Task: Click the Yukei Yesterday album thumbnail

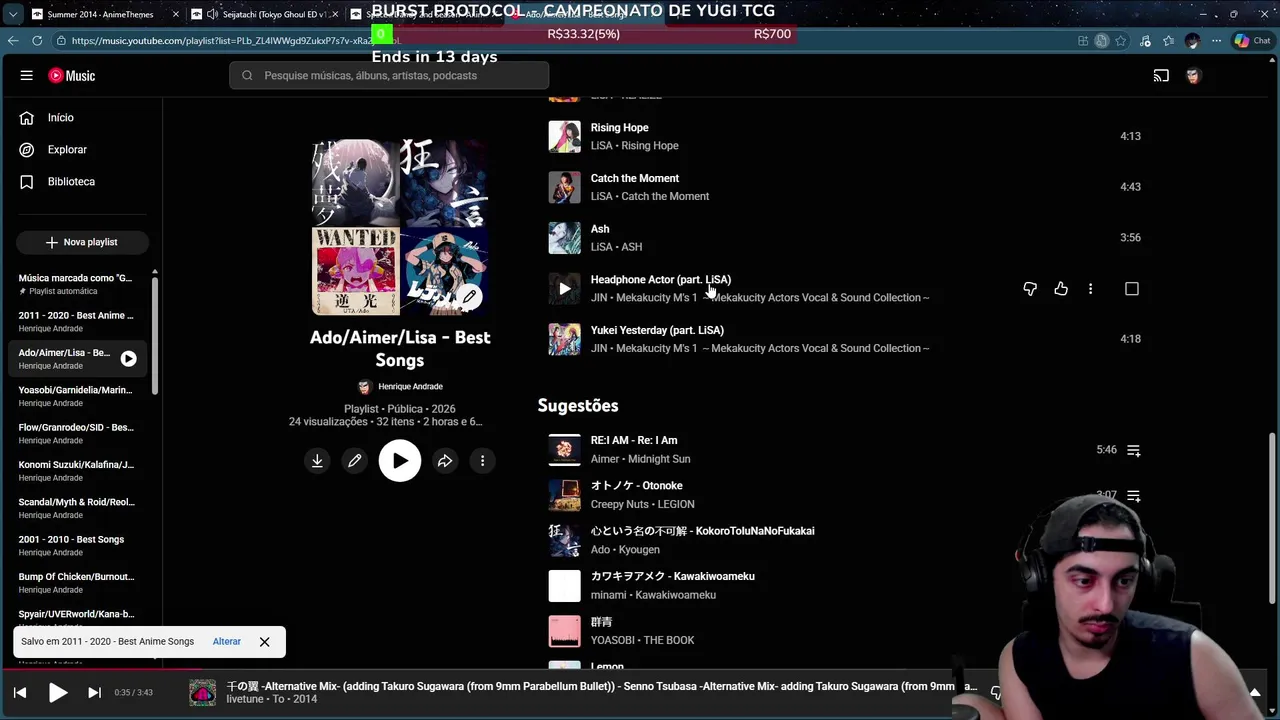Action: [x=564, y=339]
